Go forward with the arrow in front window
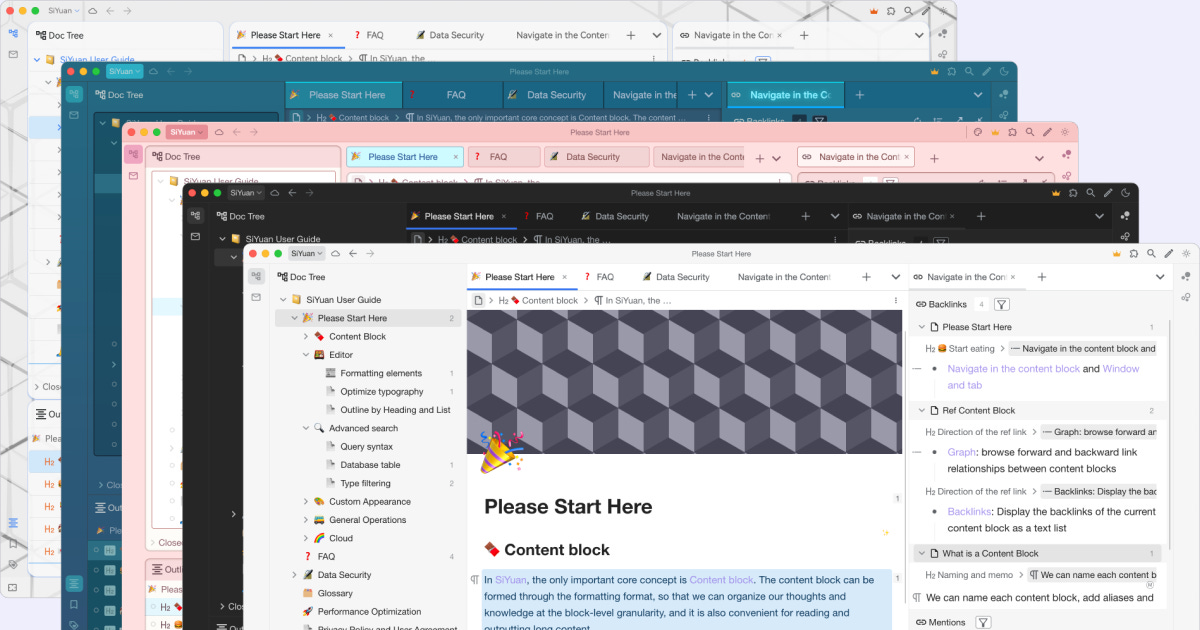Image resolution: width=1200 pixels, height=630 pixels. click(x=370, y=253)
